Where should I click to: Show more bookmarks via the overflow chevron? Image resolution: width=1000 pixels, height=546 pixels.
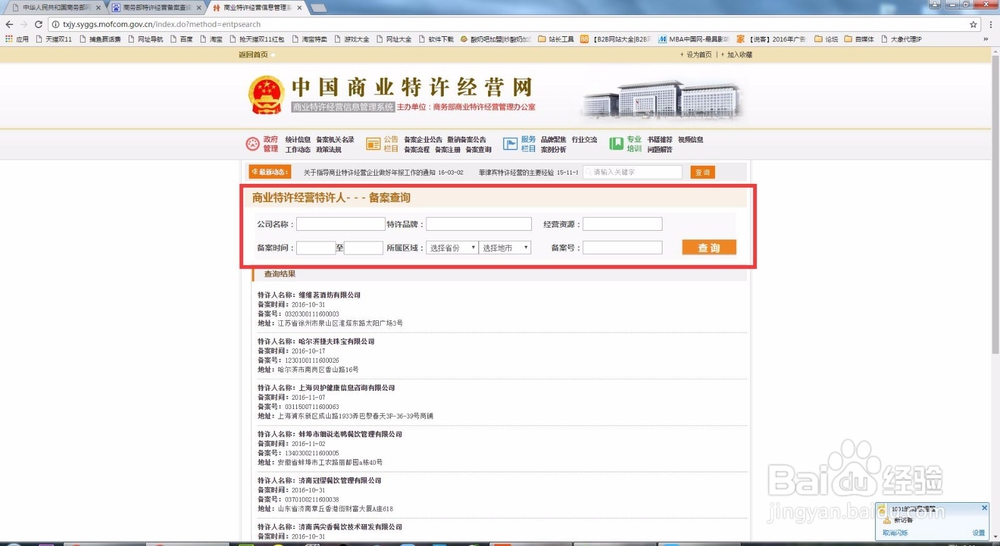[x=985, y=39]
